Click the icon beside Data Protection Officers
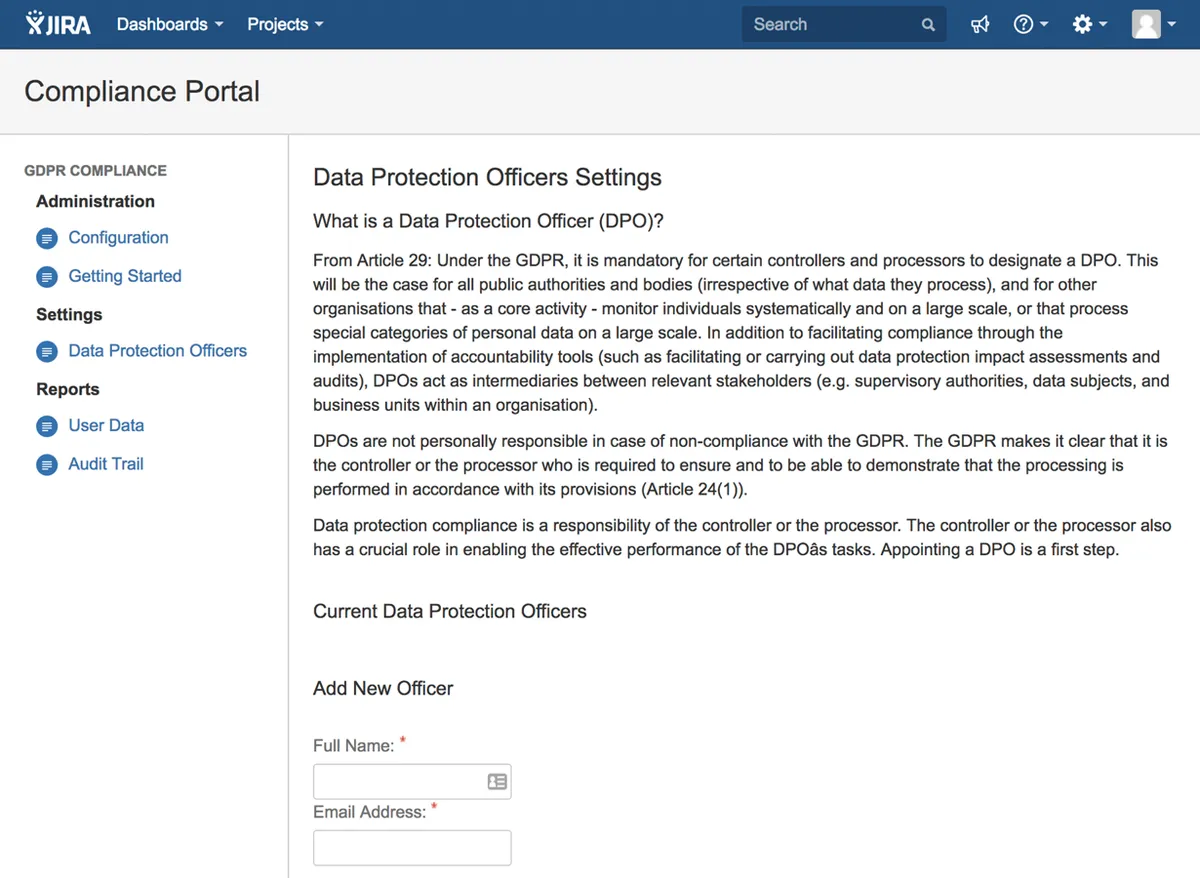The width and height of the screenshot is (1200, 878). pos(47,352)
